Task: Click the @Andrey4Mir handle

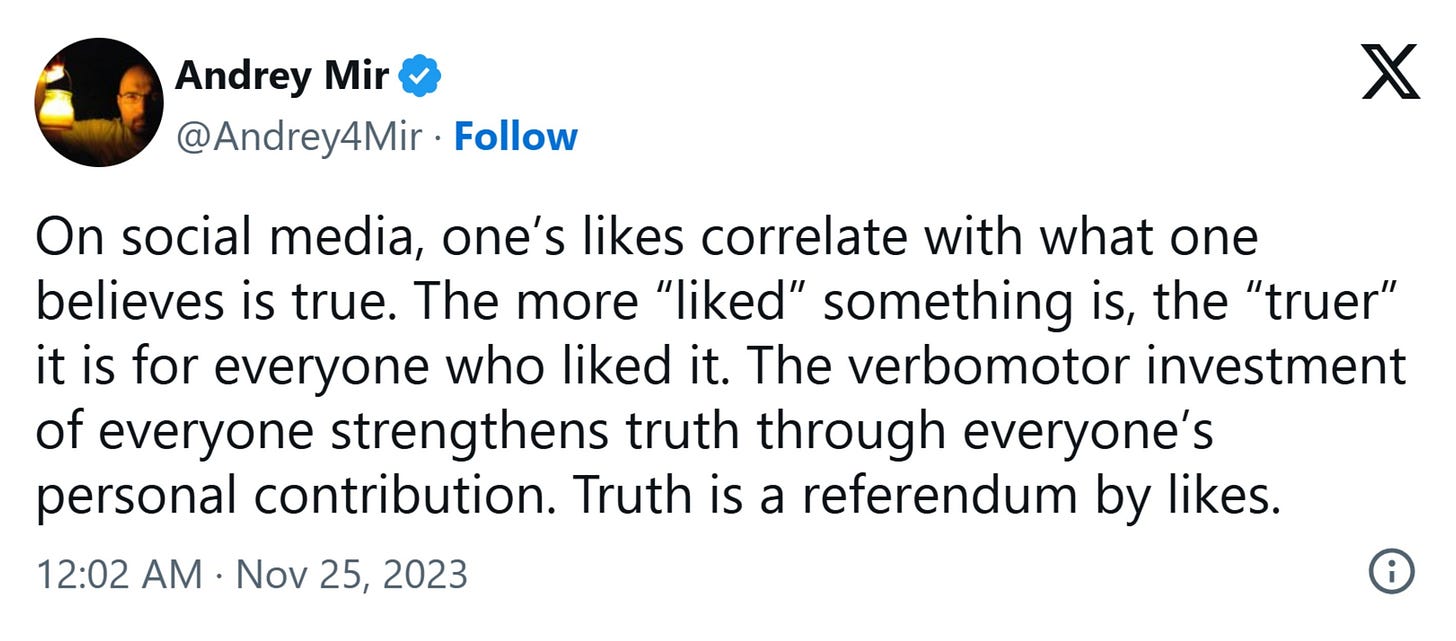Action: (x=298, y=137)
